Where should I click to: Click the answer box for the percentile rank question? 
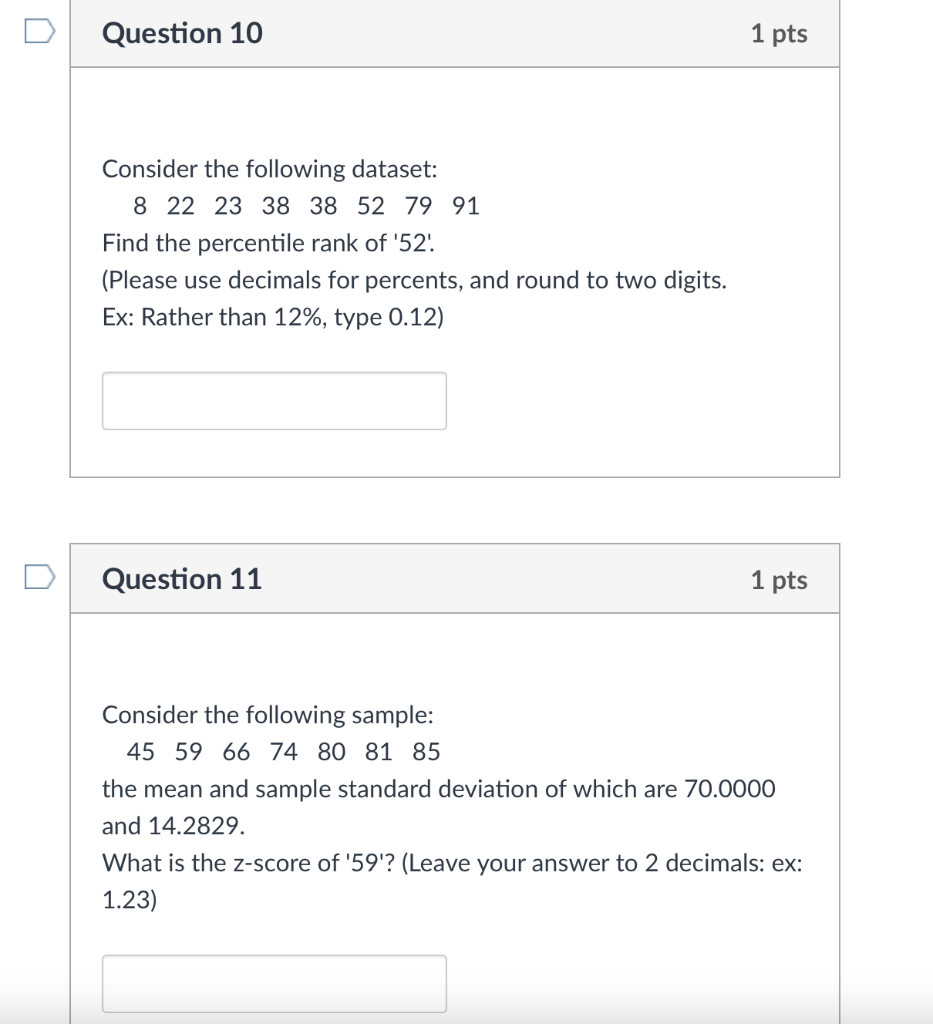pyautogui.click(x=274, y=400)
